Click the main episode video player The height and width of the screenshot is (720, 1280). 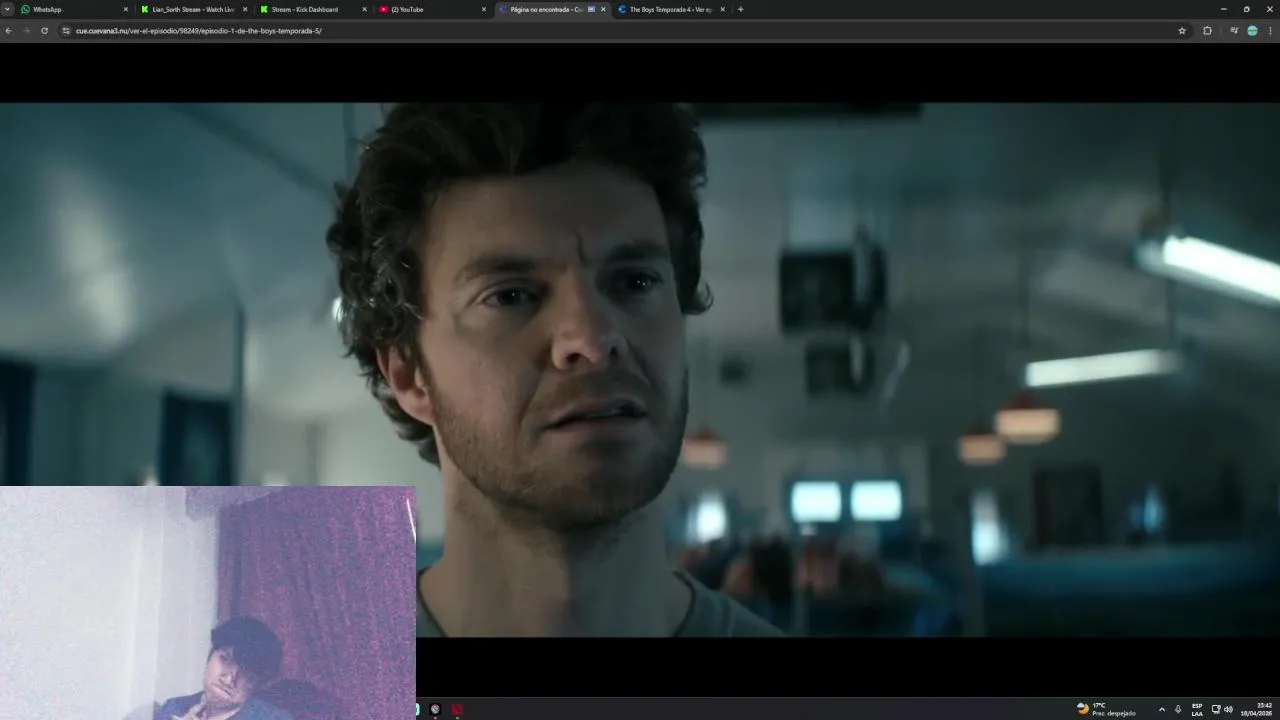click(x=640, y=370)
